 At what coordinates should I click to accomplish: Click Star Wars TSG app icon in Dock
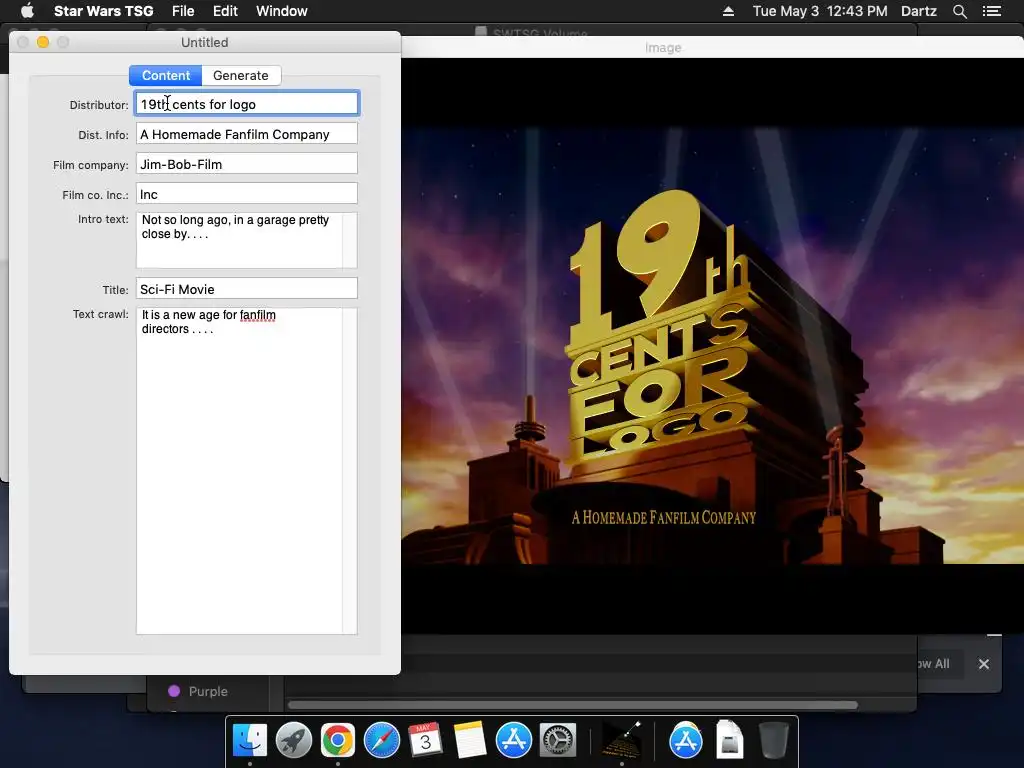tap(621, 740)
